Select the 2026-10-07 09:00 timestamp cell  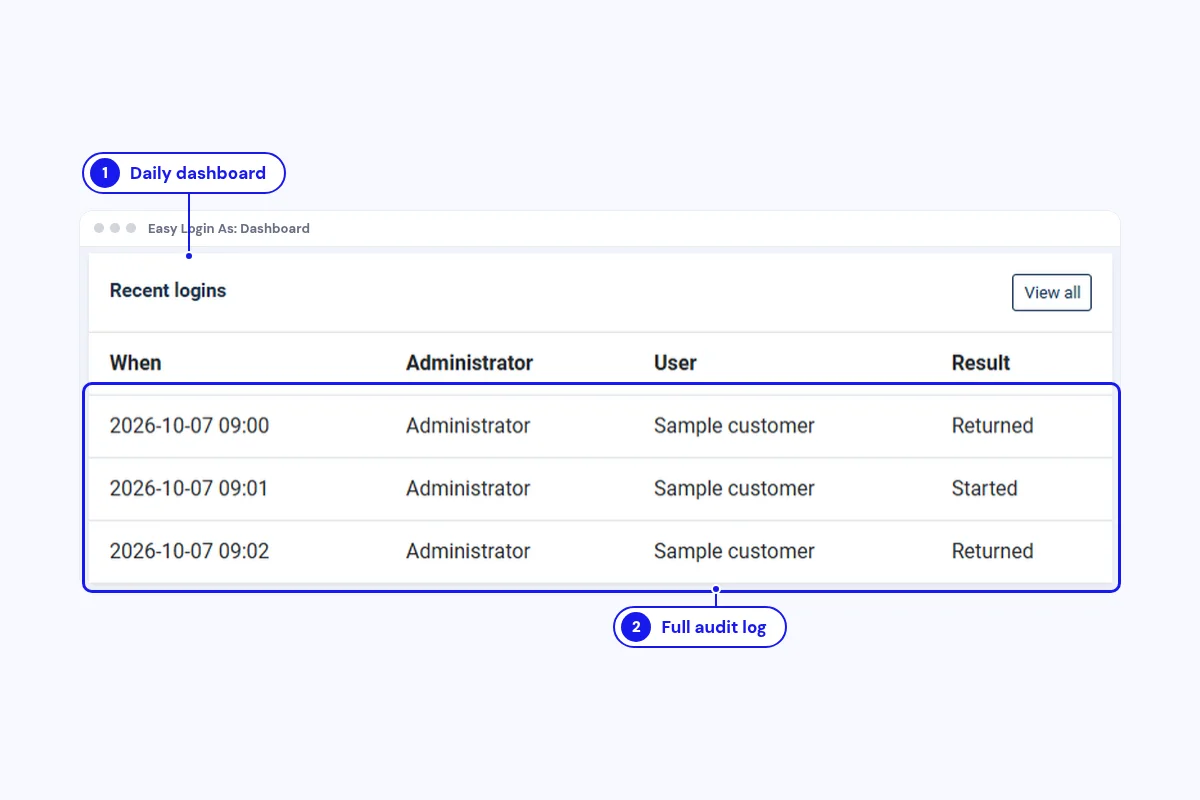tap(189, 426)
